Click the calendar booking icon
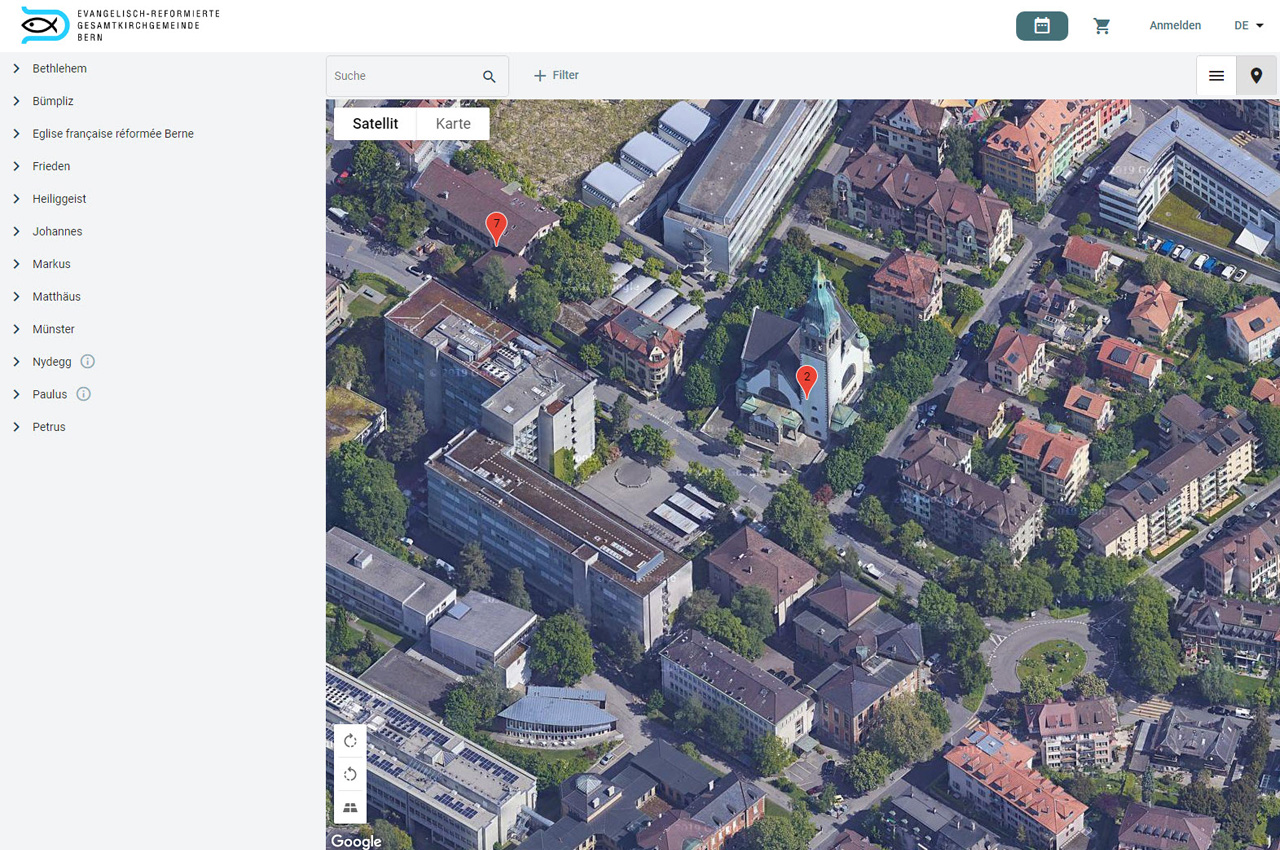Screen dimensions: 1280x850 click(1042, 26)
